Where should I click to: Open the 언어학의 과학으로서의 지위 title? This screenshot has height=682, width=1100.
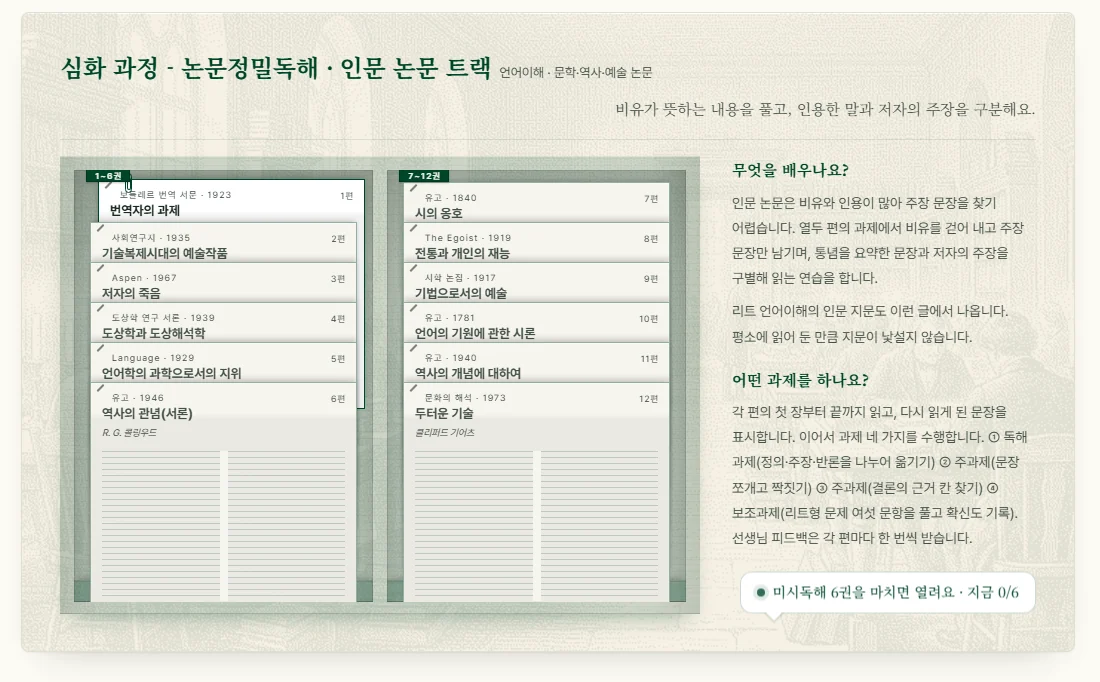(x=171, y=373)
